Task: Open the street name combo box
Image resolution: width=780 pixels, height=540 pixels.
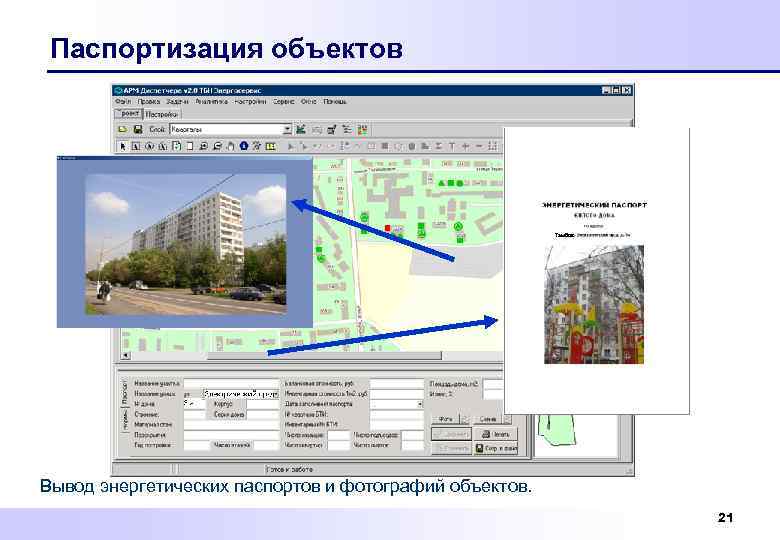Action: (240, 394)
